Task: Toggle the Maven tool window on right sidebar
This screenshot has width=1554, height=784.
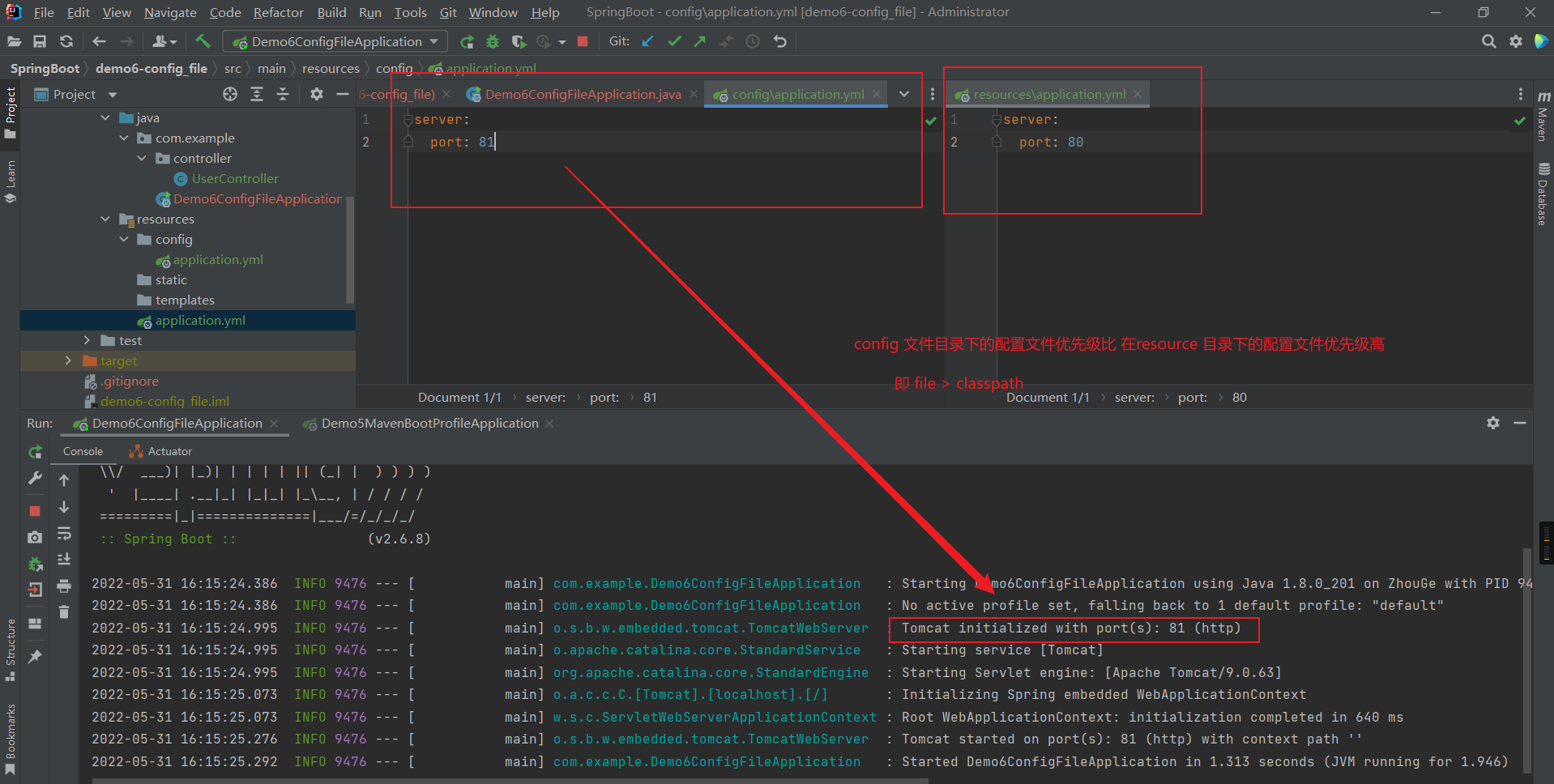Action: click(x=1543, y=116)
